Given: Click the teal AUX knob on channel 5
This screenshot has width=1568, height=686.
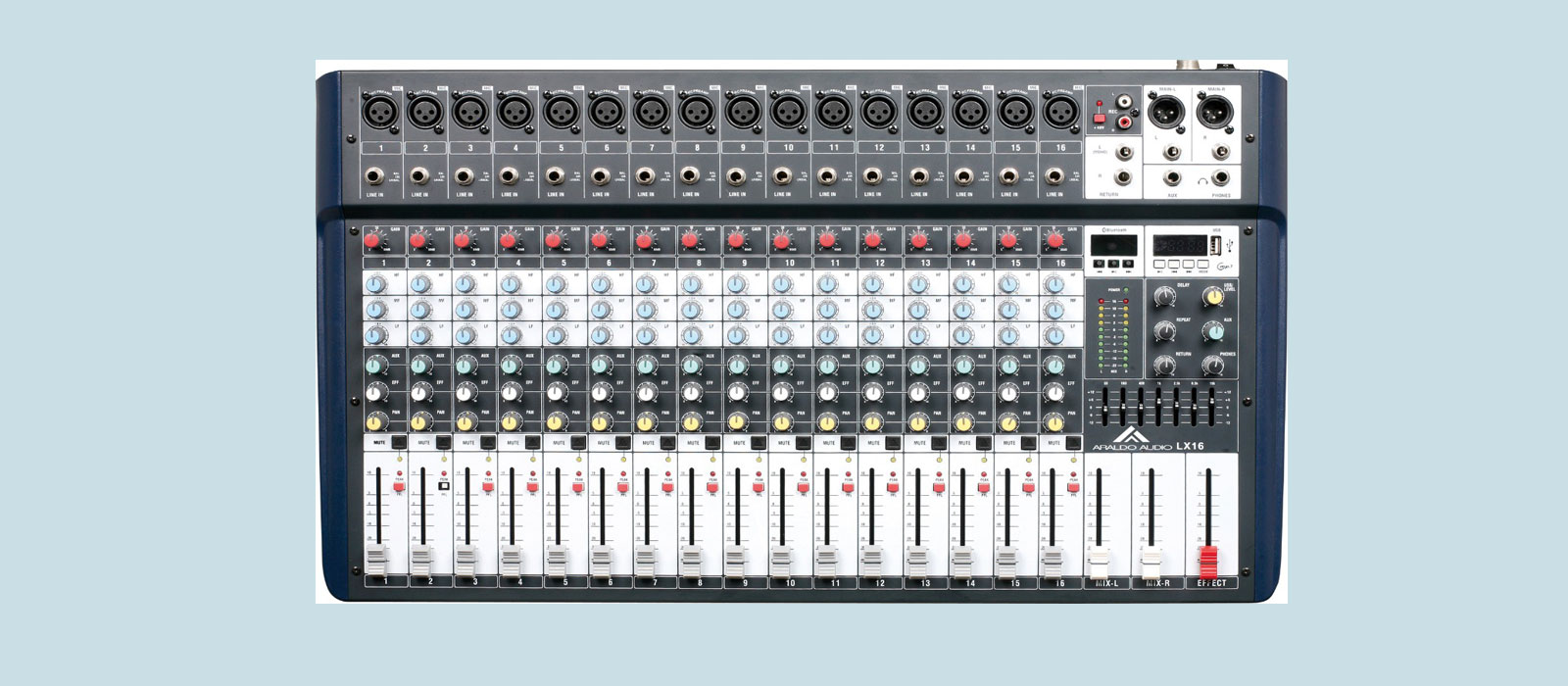Looking at the screenshot, I should pos(555,366).
